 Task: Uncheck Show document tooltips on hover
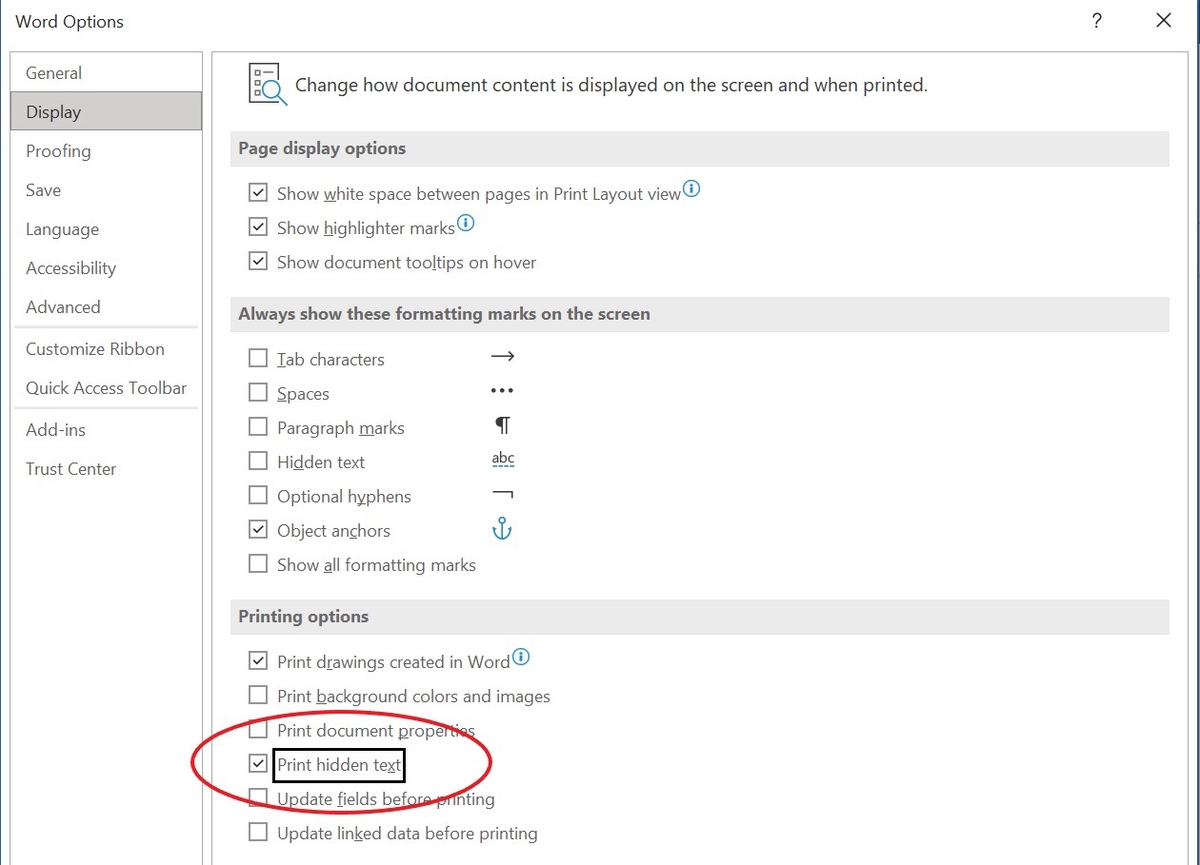click(x=257, y=261)
